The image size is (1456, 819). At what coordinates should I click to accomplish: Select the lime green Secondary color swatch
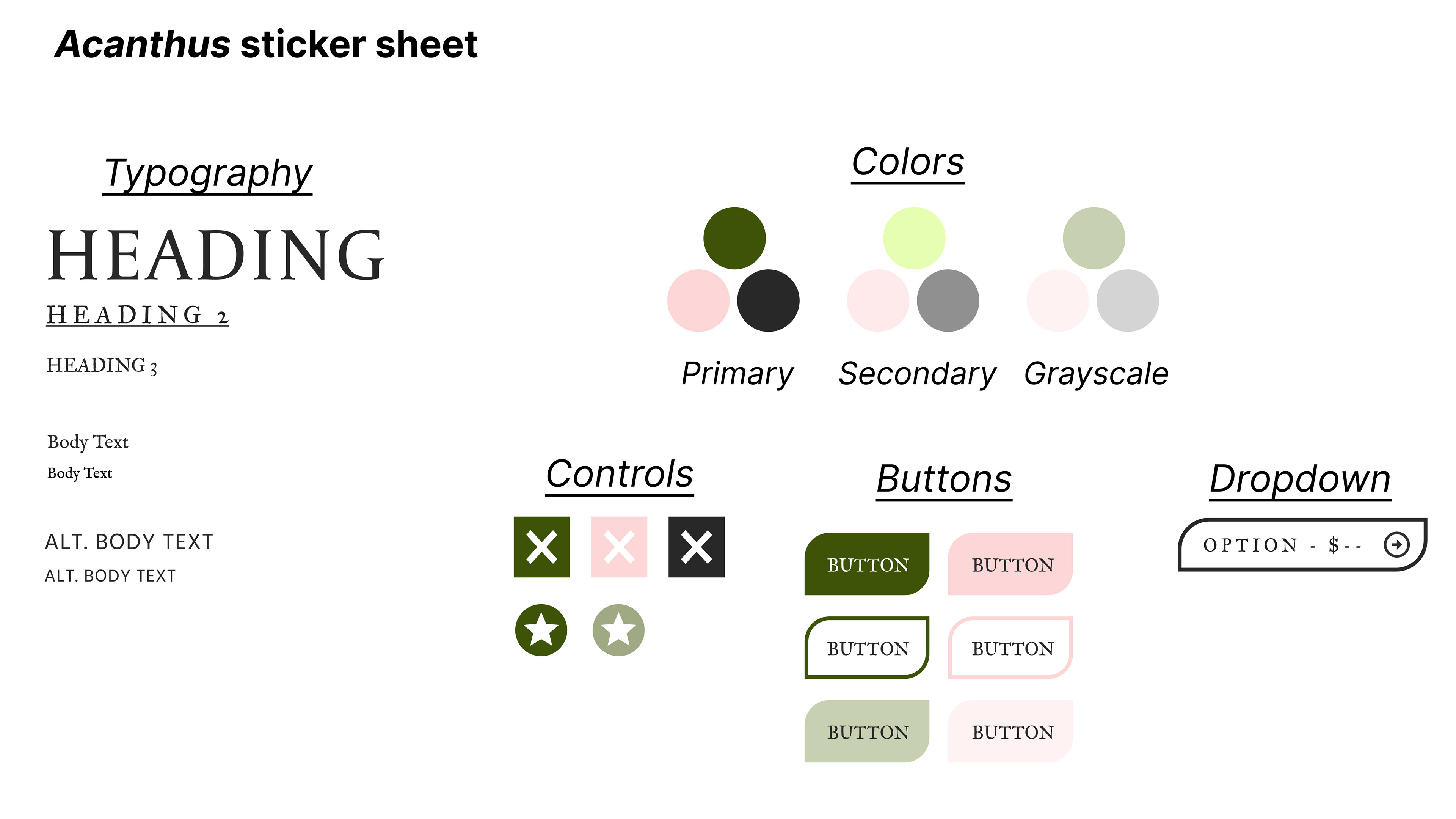click(914, 238)
